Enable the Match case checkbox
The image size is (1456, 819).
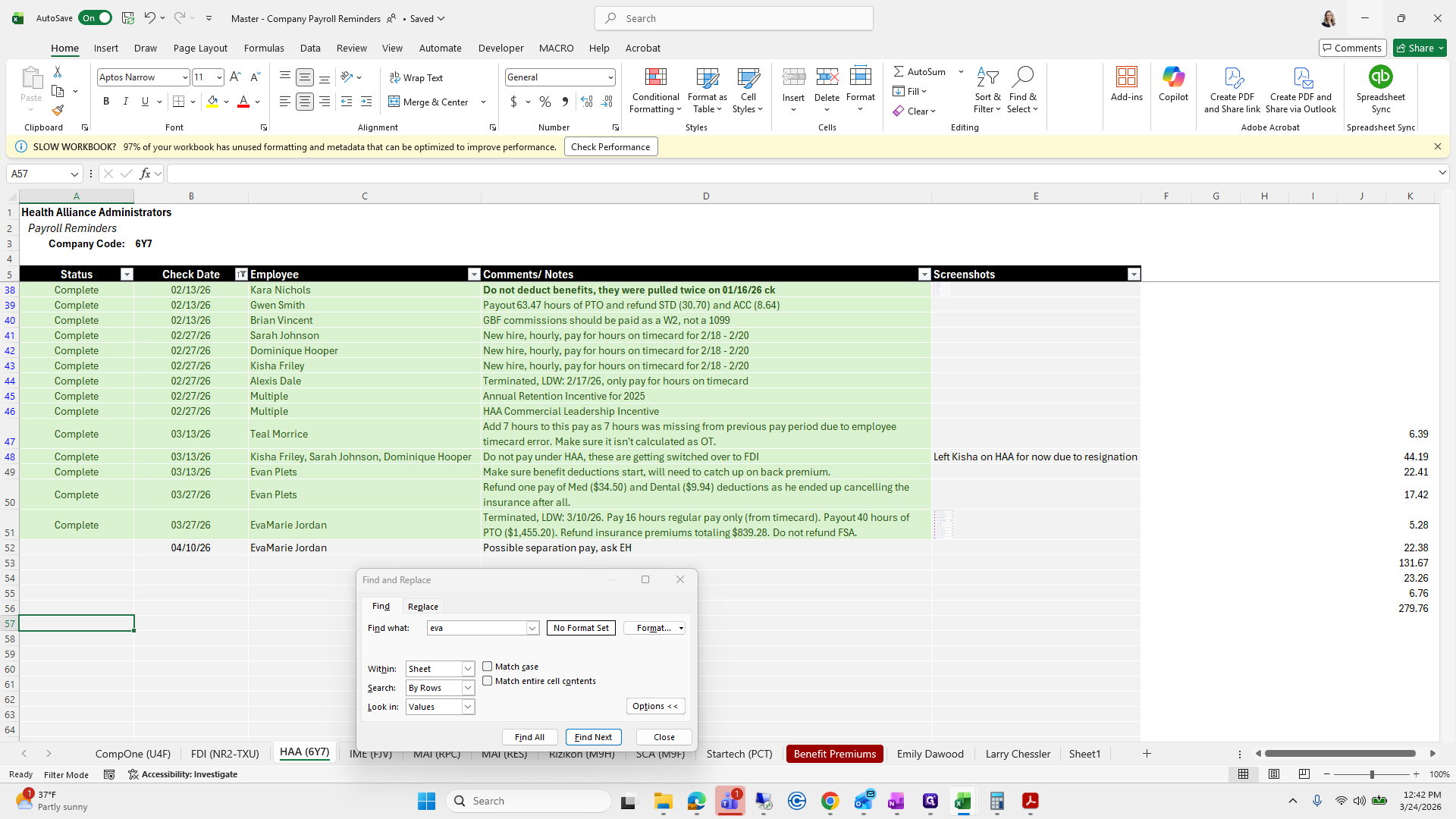coord(488,667)
